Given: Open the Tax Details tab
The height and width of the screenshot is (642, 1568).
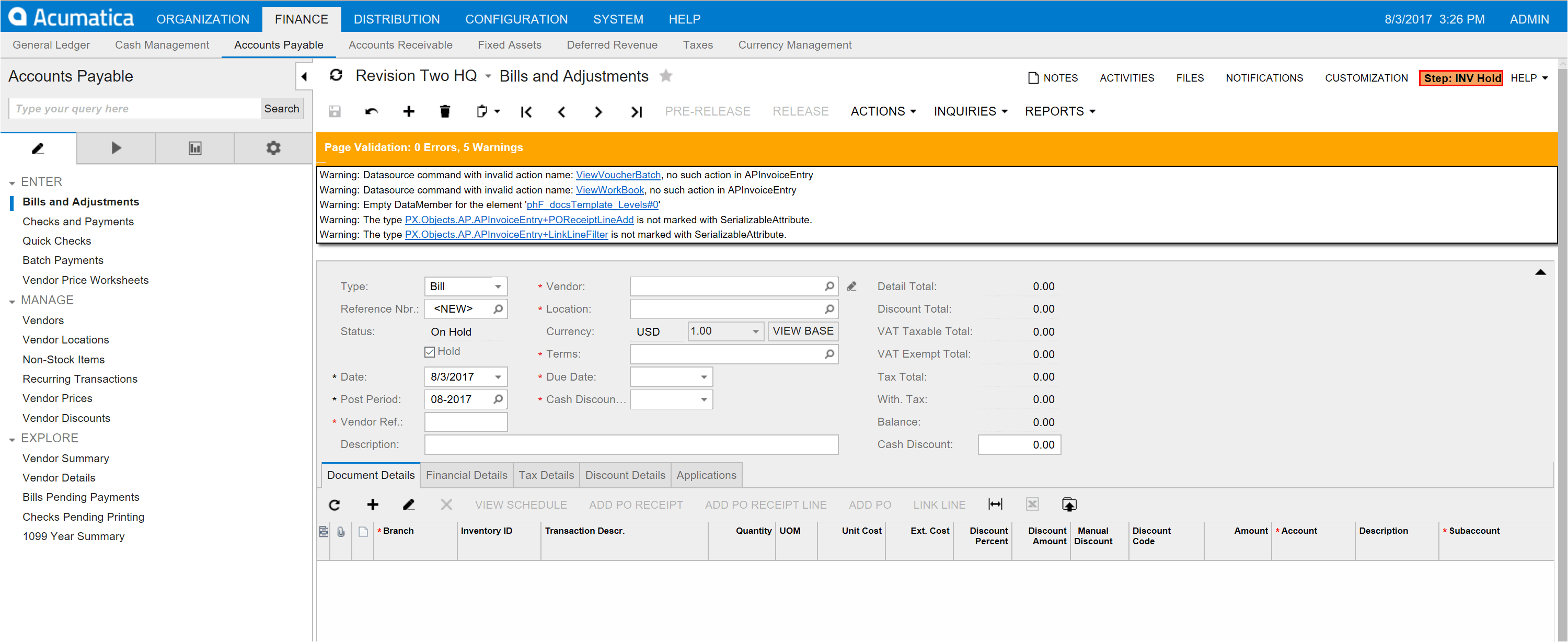Looking at the screenshot, I should click(x=545, y=475).
